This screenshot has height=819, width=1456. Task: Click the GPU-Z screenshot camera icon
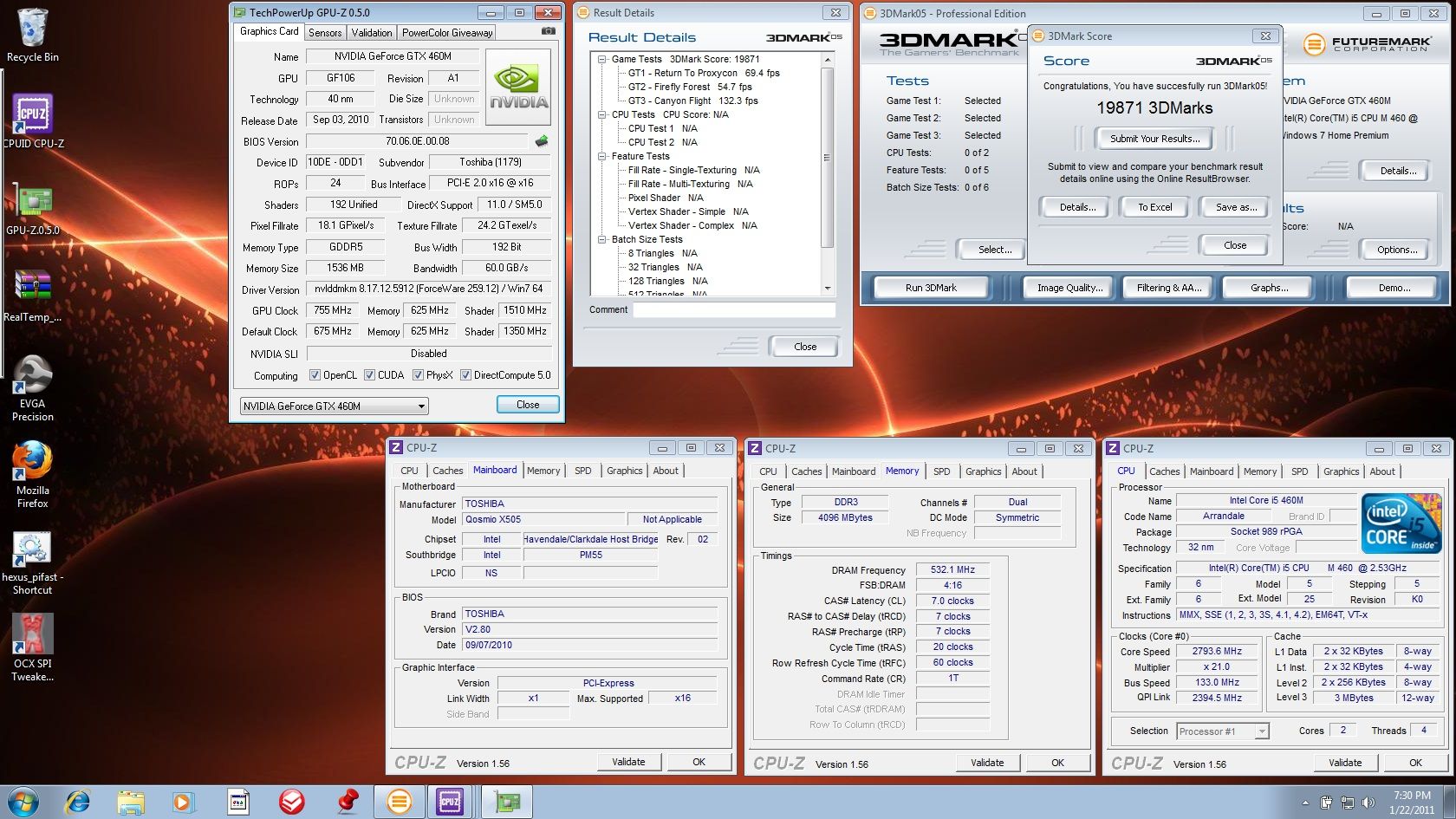pyautogui.click(x=548, y=31)
